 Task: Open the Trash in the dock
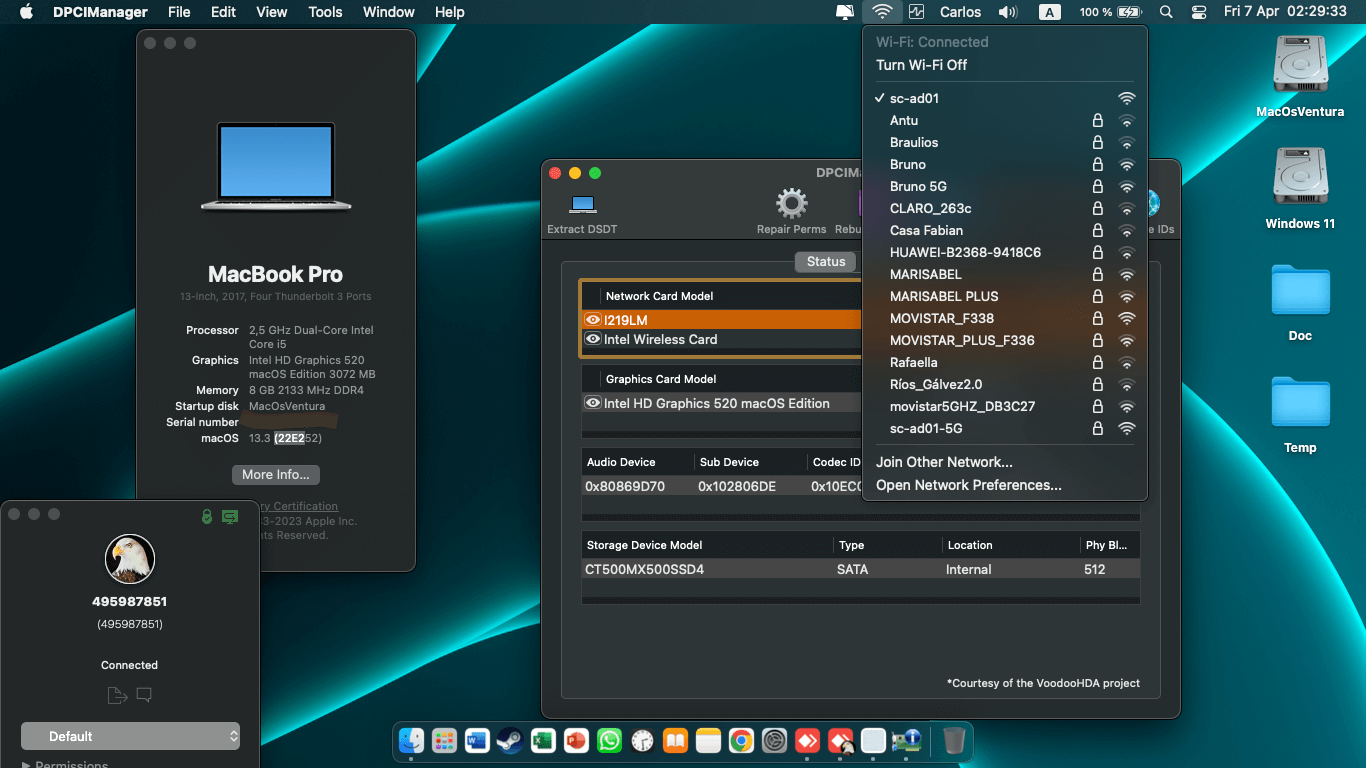(954, 741)
